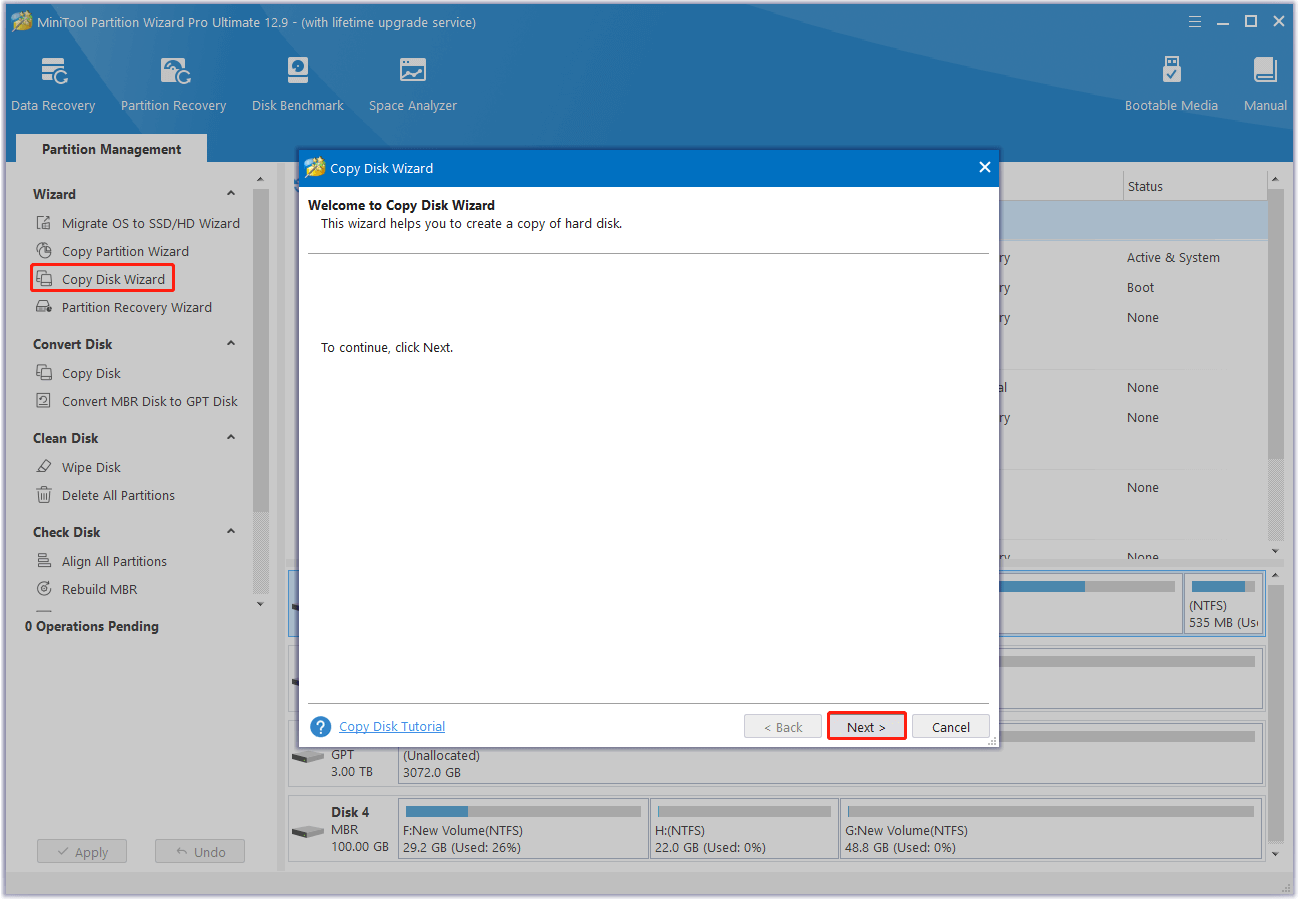Open the Data Recovery tool
Screen dimensions: 1299x900
53,84
